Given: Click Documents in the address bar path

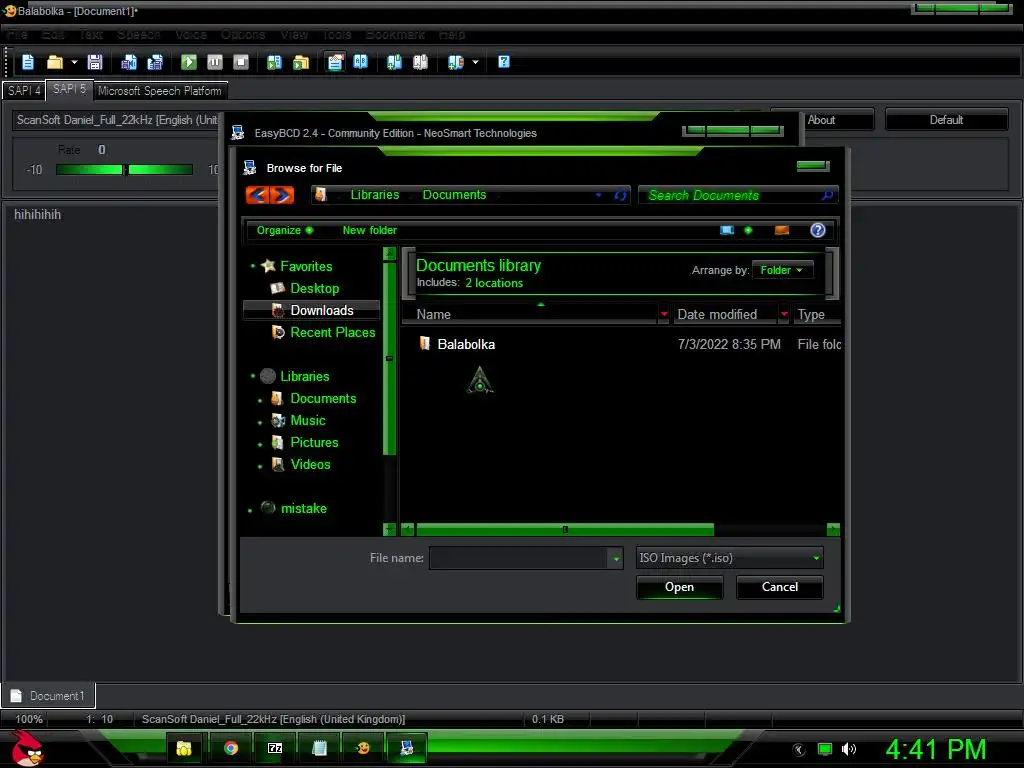Looking at the screenshot, I should pyautogui.click(x=455, y=195).
